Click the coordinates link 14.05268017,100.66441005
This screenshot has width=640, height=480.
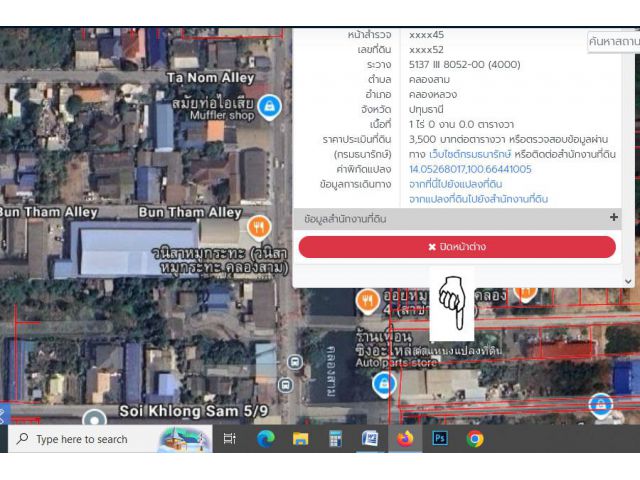pyautogui.click(x=470, y=169)
